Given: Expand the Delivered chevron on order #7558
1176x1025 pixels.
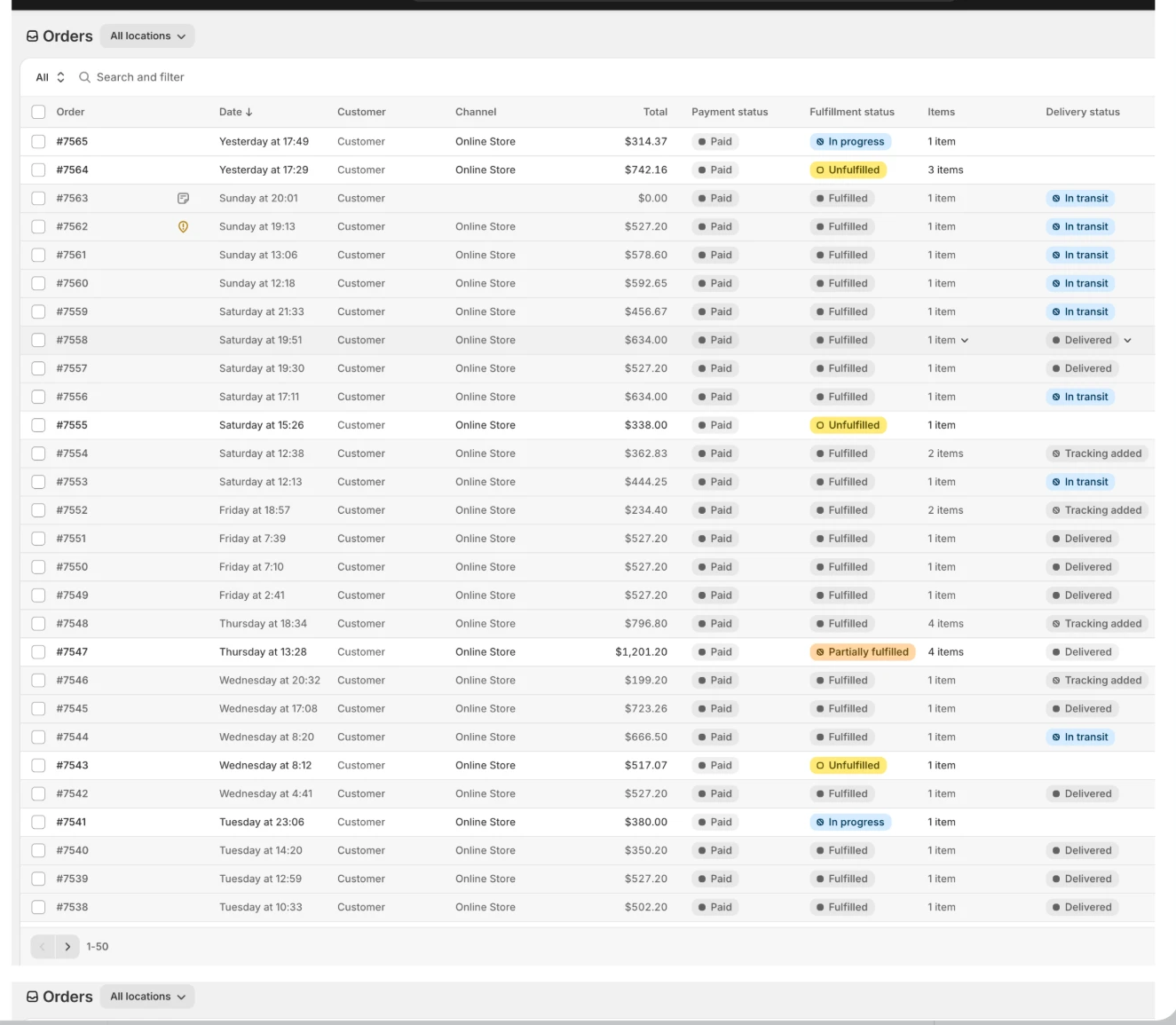Looking at the screenshot, I should tap(1128, 341).
